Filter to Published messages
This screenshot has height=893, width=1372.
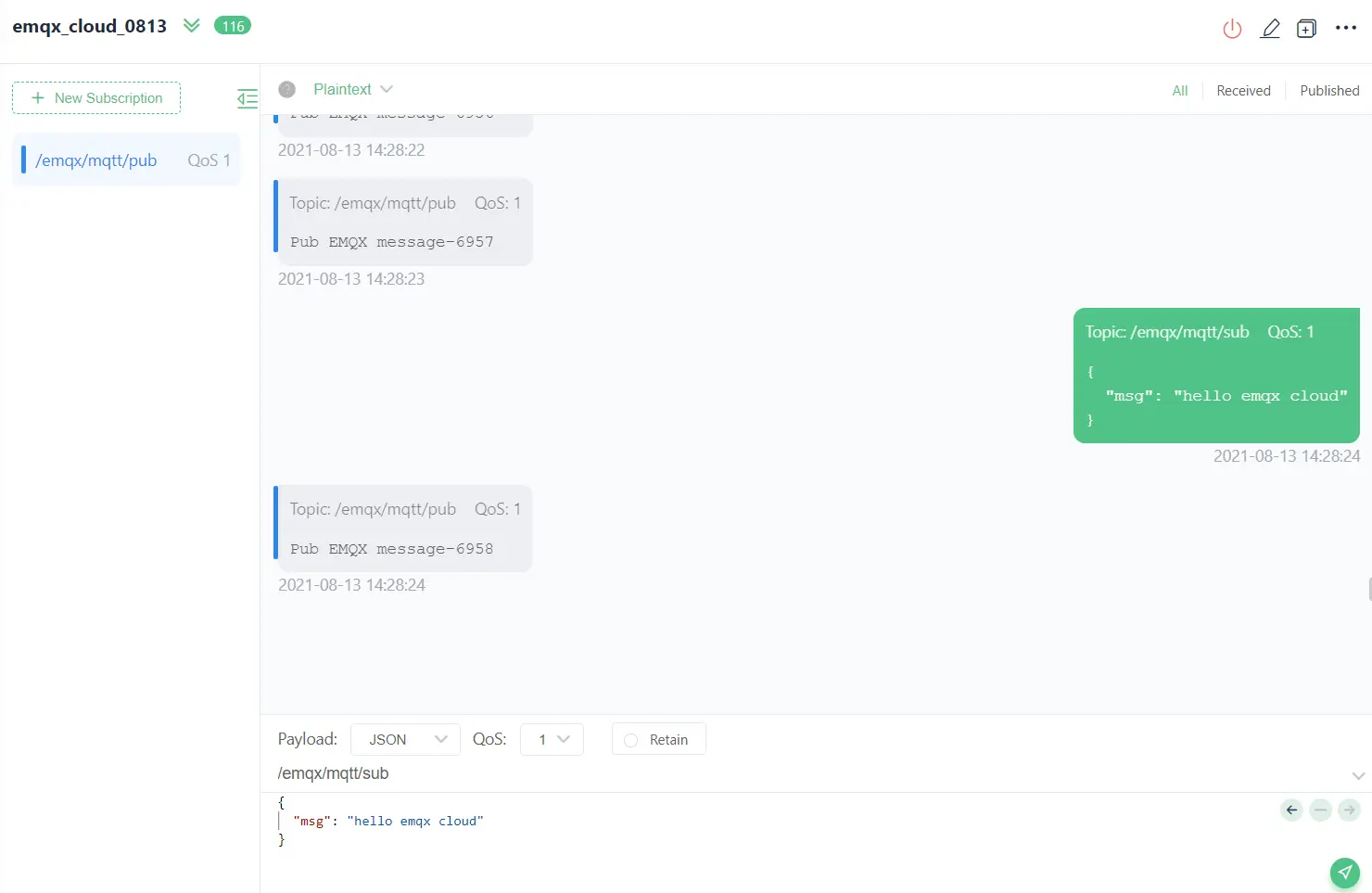[x=1329, y=91]
